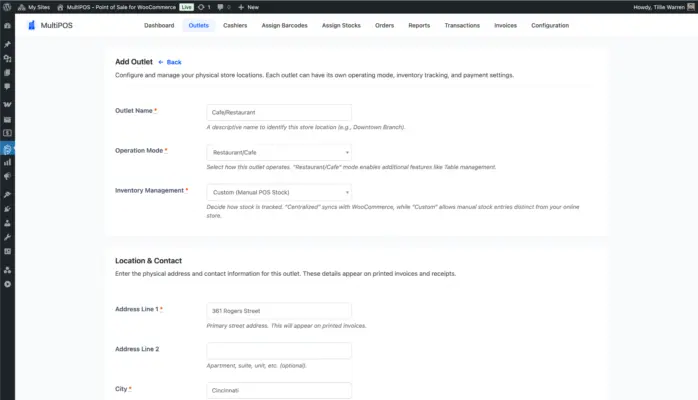
Task: Go Back from Add Outlet
Action: click(x=170, y=62)
